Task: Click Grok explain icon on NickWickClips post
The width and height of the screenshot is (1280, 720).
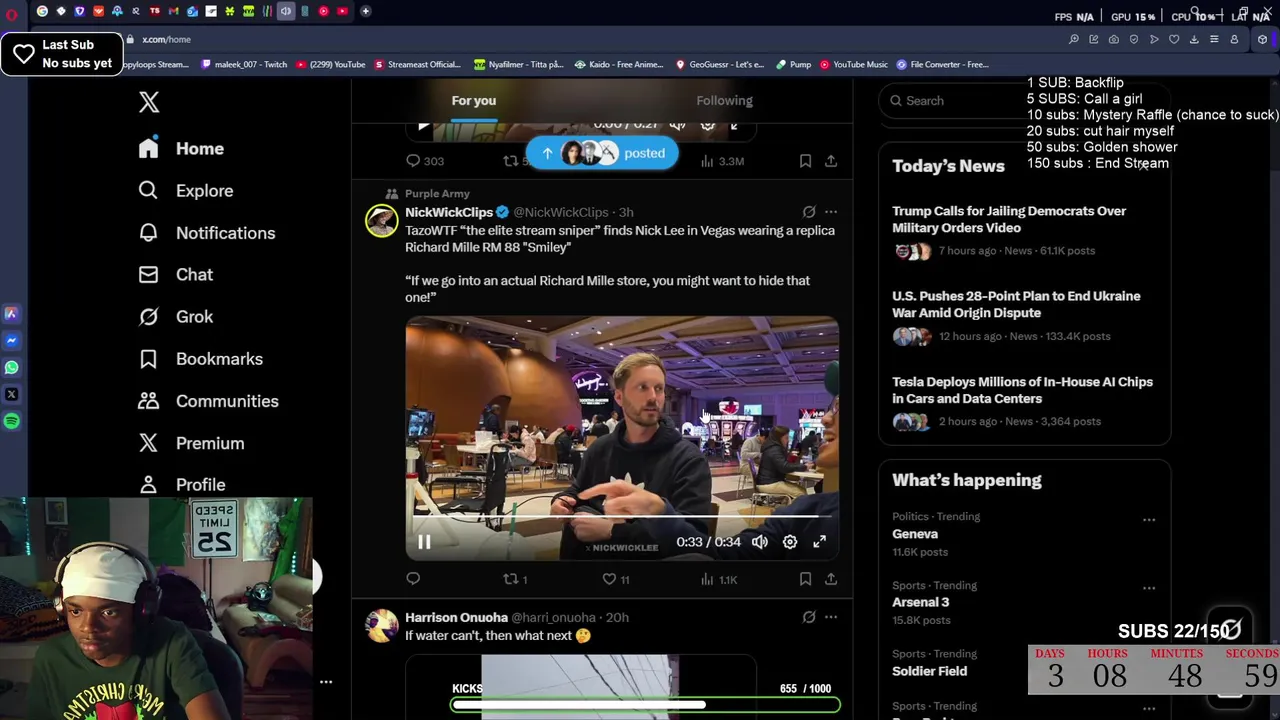Action: point(809,212)
